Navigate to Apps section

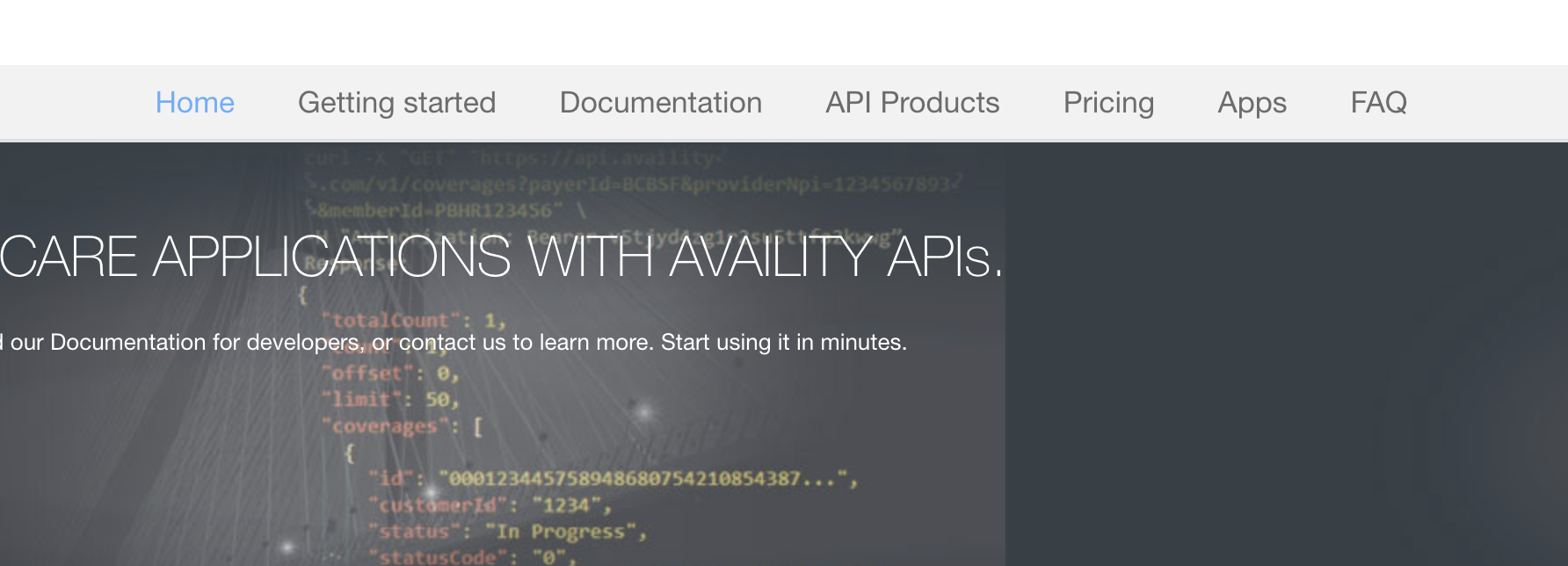point(1252,103)
